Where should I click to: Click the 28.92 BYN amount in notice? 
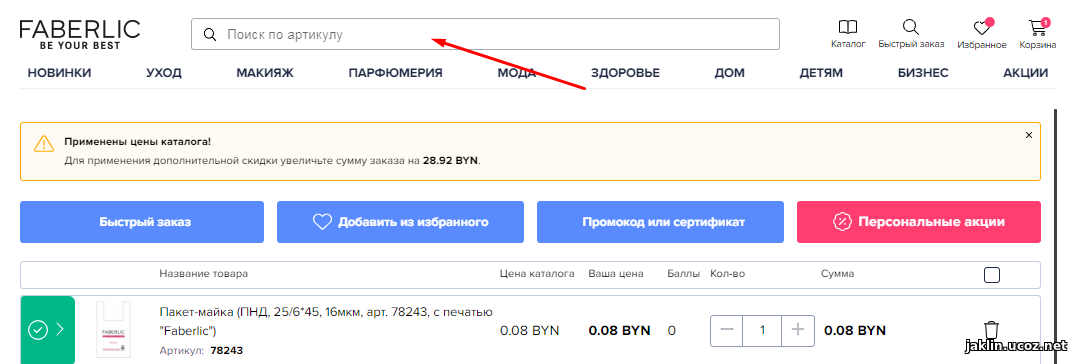pyautogui.click(x=450, y=160)
